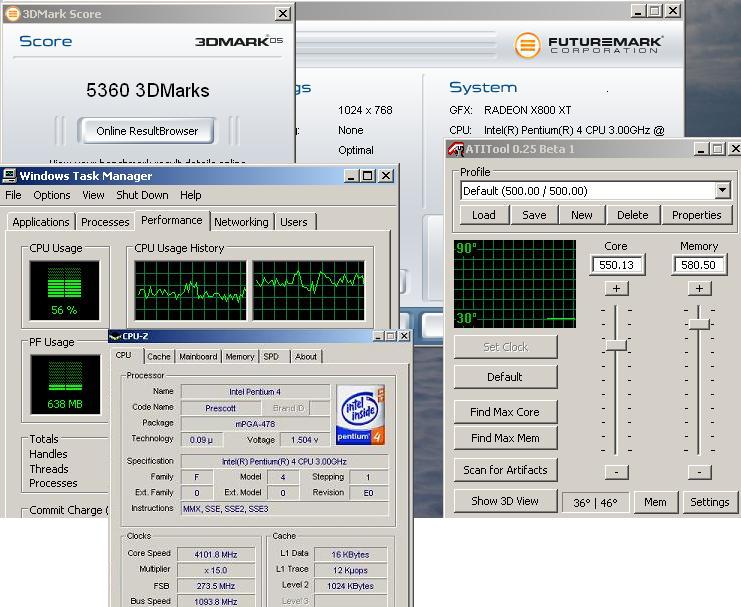Expand the ATITool Profile dropdown
The image size is (741, 607).
click(722, 191)
